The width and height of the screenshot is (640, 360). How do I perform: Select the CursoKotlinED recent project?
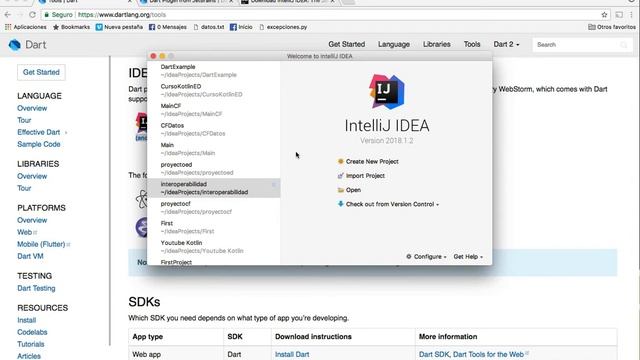click(213, 90)
